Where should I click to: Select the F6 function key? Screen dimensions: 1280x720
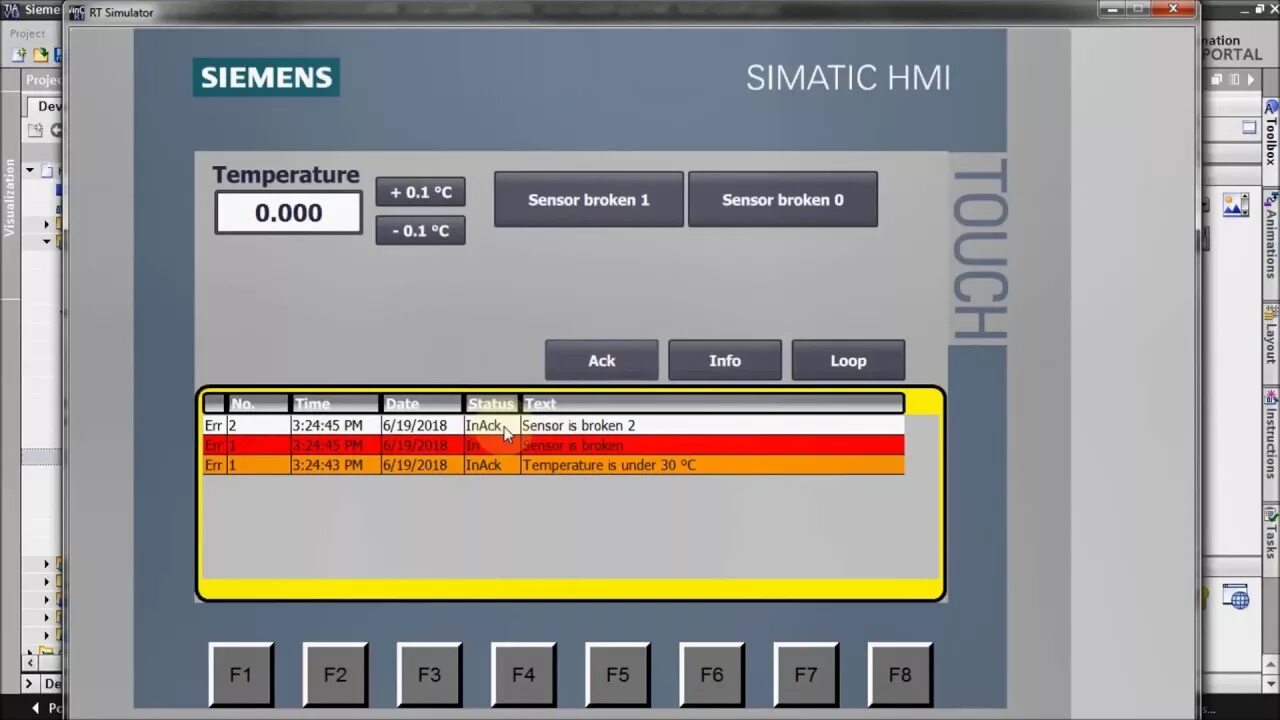coord(711,675)
